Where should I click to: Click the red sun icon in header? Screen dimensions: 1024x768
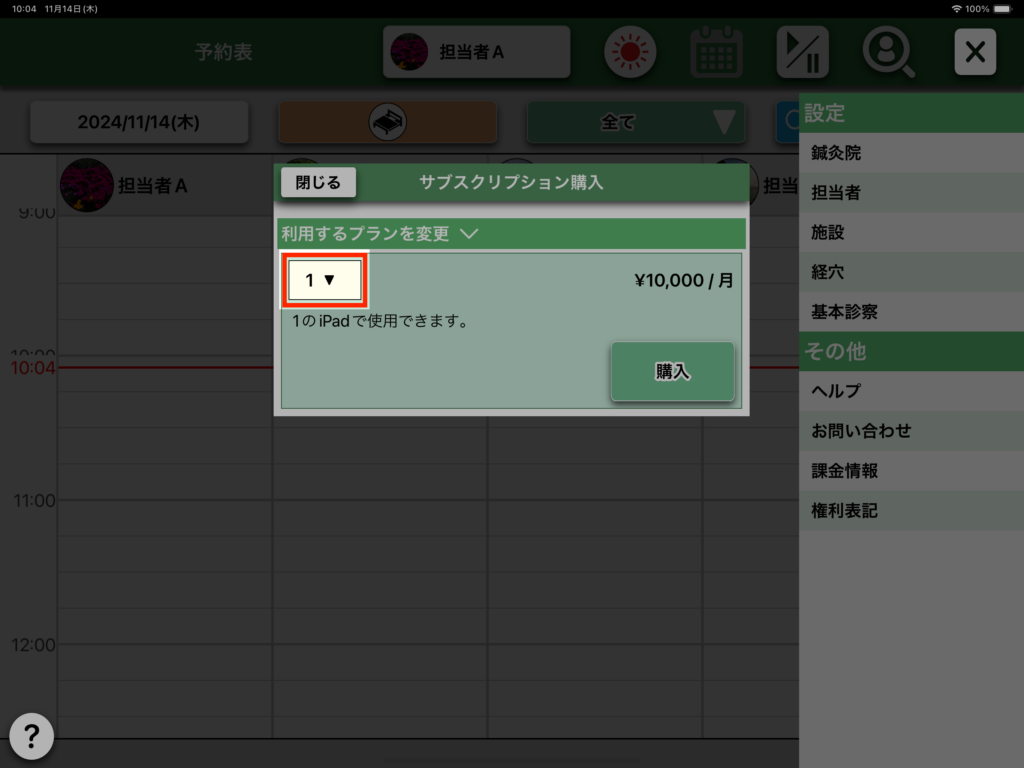[x=629, y=52]
